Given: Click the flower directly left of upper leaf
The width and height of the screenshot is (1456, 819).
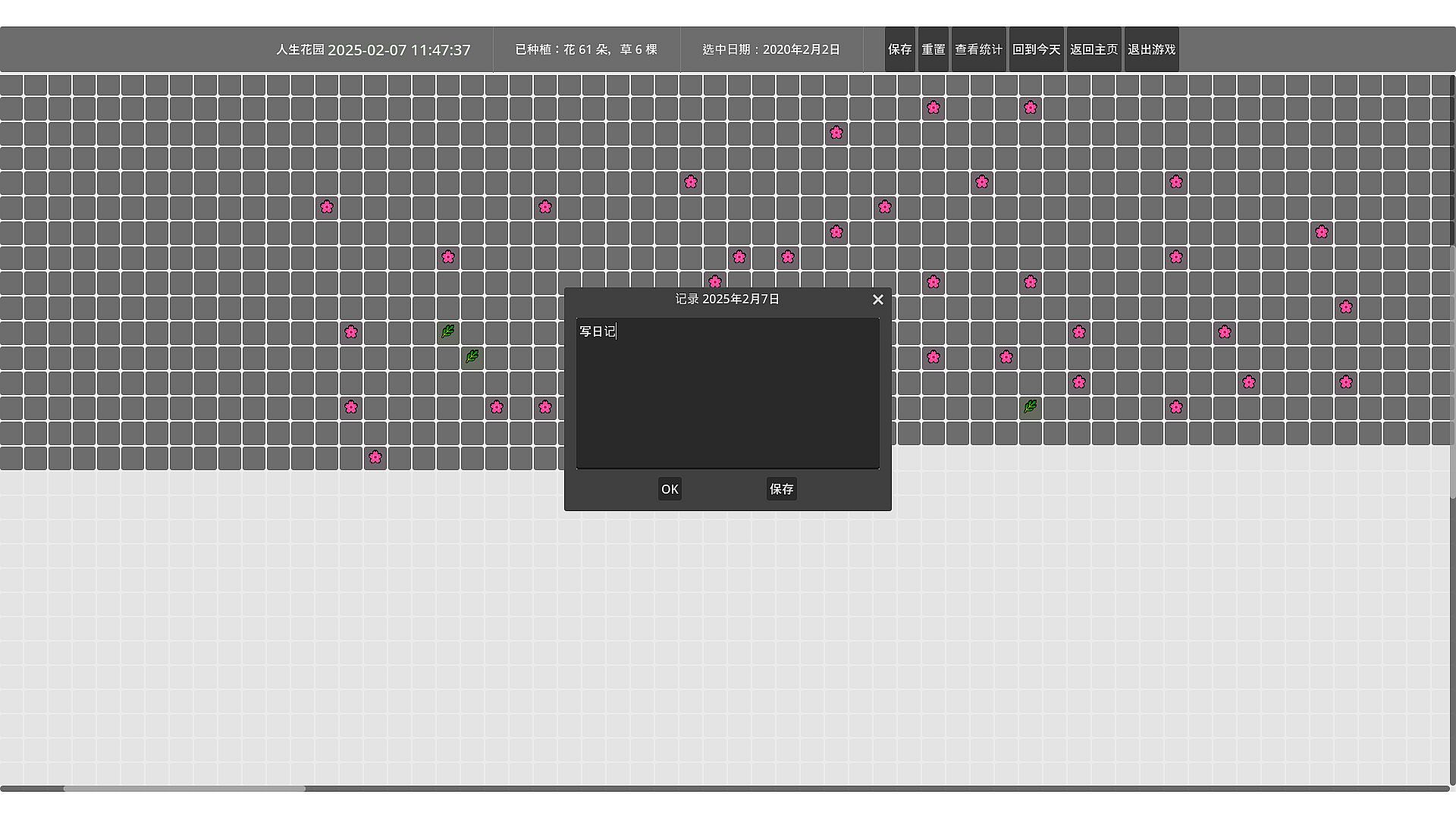Looking at the screenshot, I should 350,332.
